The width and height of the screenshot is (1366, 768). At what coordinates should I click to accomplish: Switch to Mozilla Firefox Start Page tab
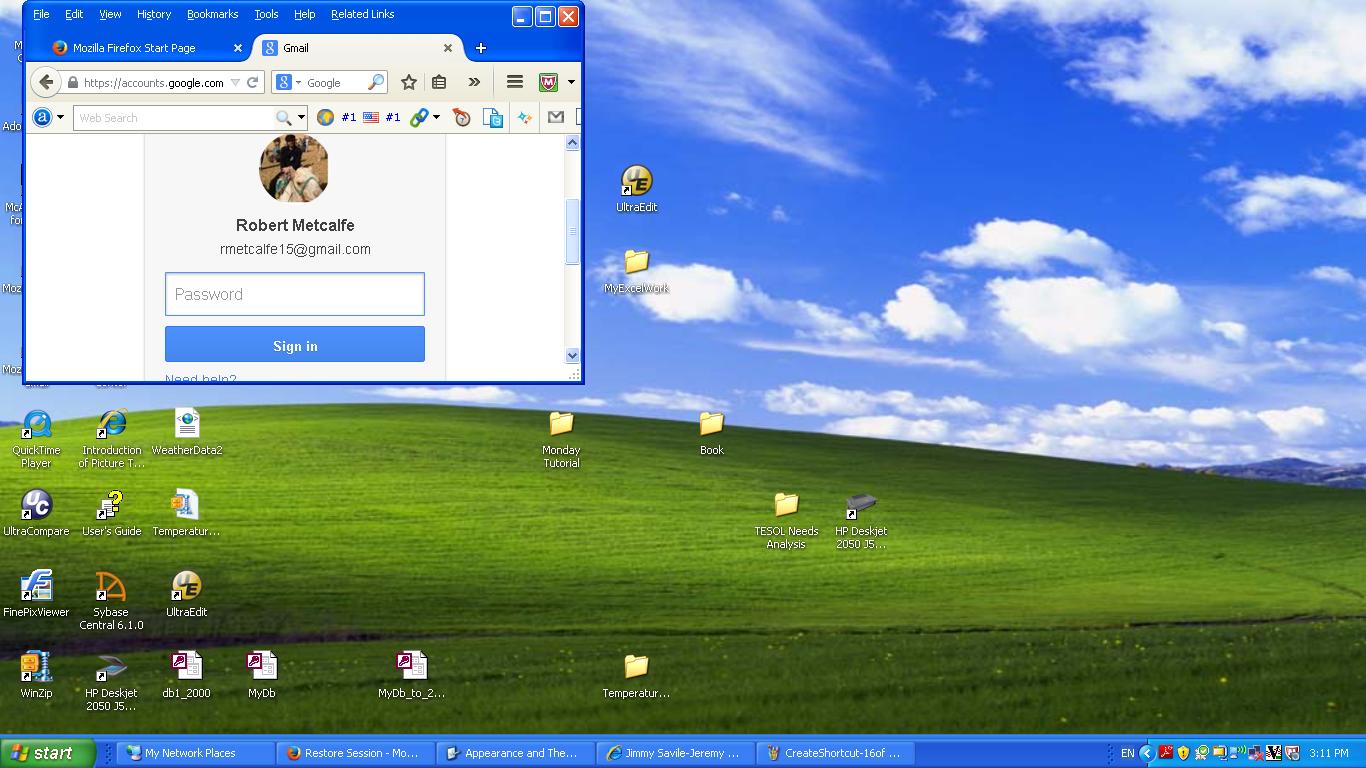[x=134, y=48]
